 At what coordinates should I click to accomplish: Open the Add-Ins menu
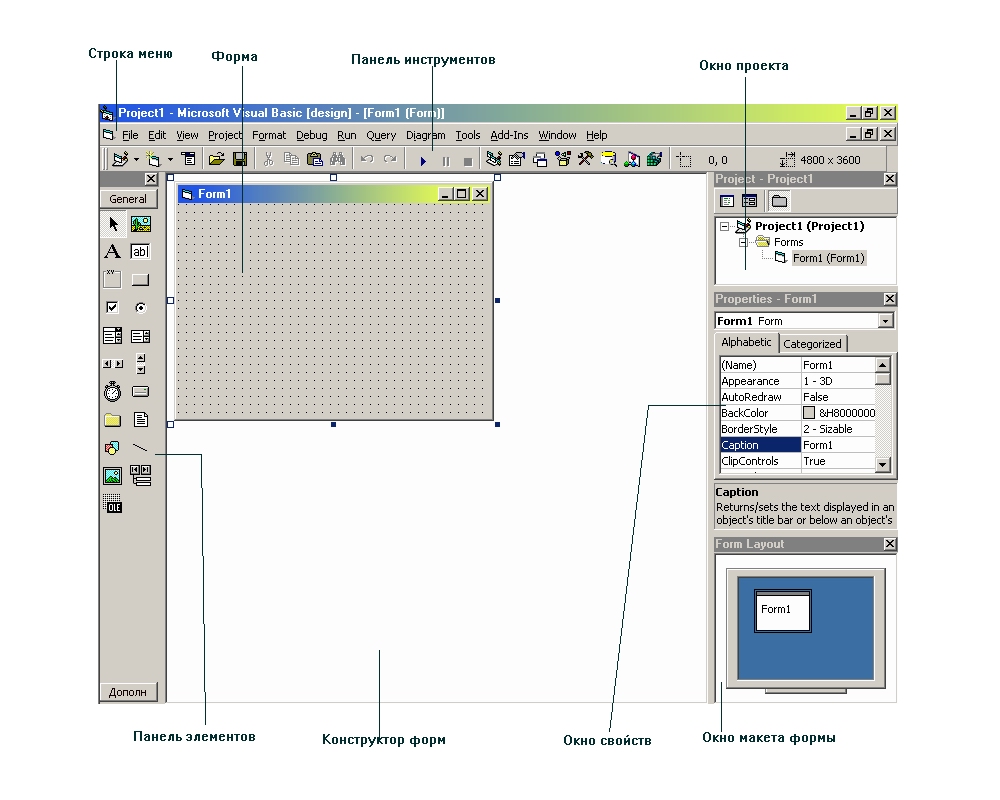(509, 135)
